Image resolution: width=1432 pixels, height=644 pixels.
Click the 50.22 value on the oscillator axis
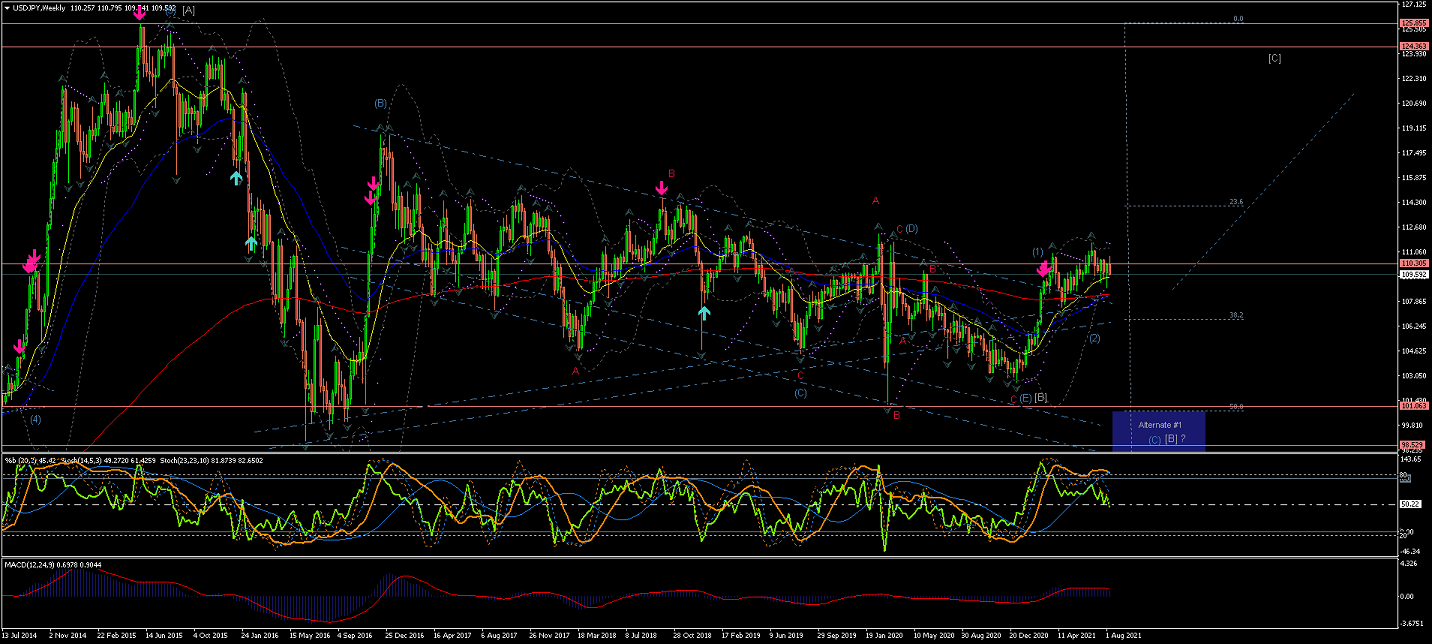1410,504
